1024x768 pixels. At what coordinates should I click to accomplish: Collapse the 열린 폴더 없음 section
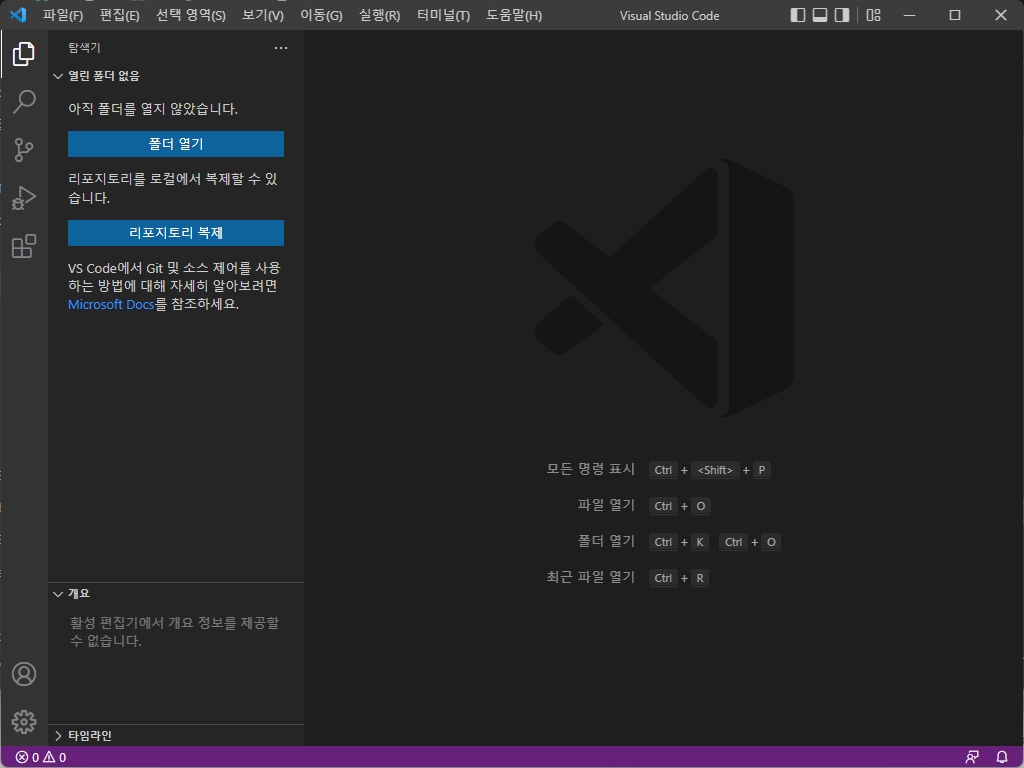176,76
